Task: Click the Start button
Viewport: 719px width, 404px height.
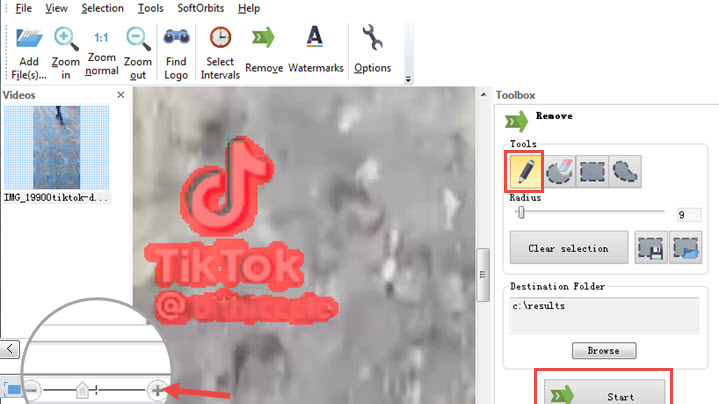Action: [604, 392]
